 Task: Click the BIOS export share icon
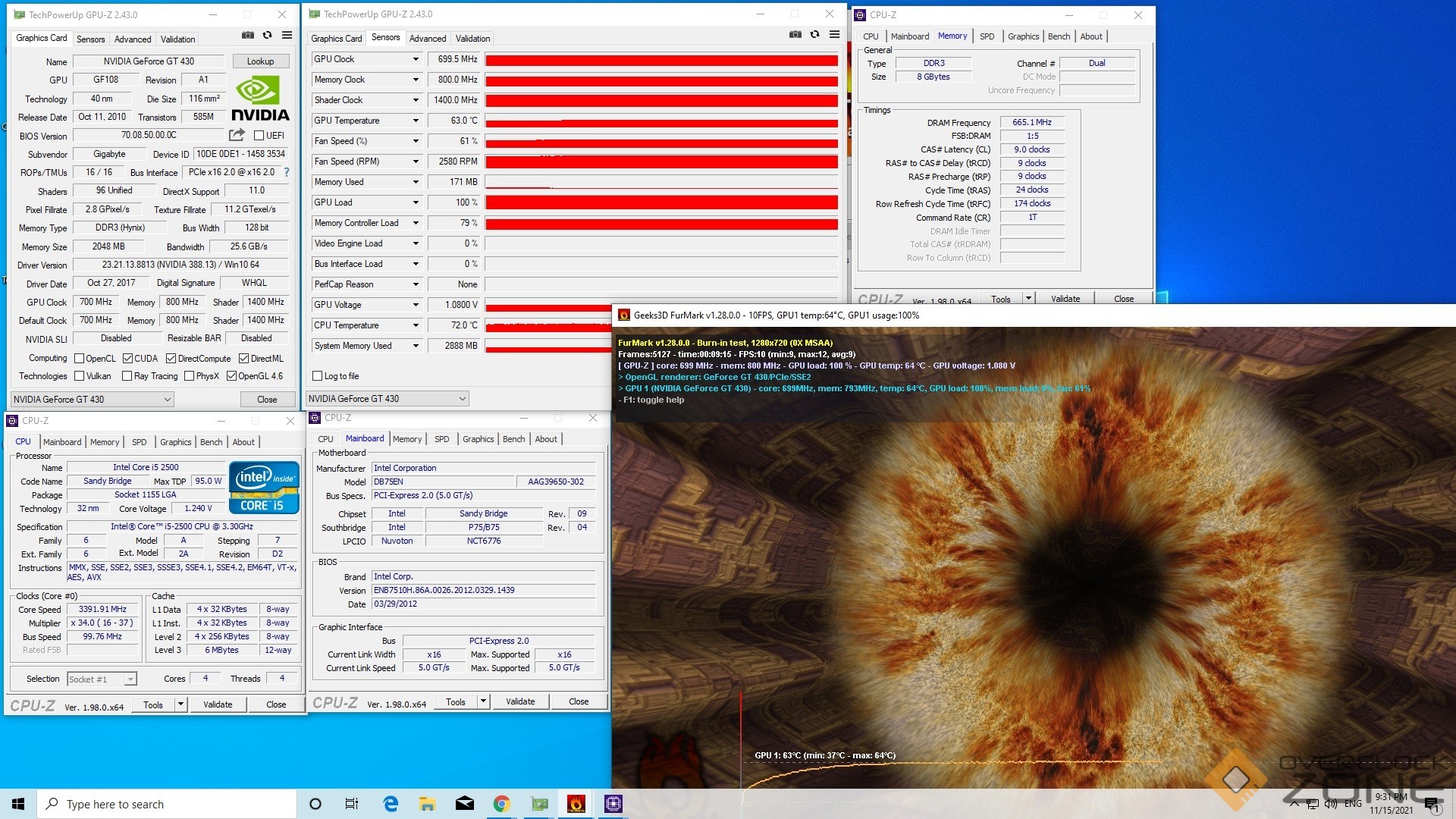[237, 135]
